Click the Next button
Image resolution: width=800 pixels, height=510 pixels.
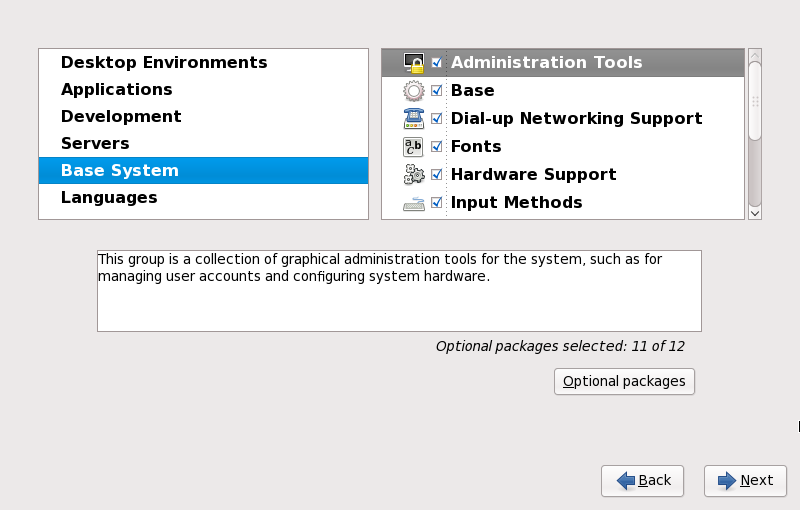745,481
